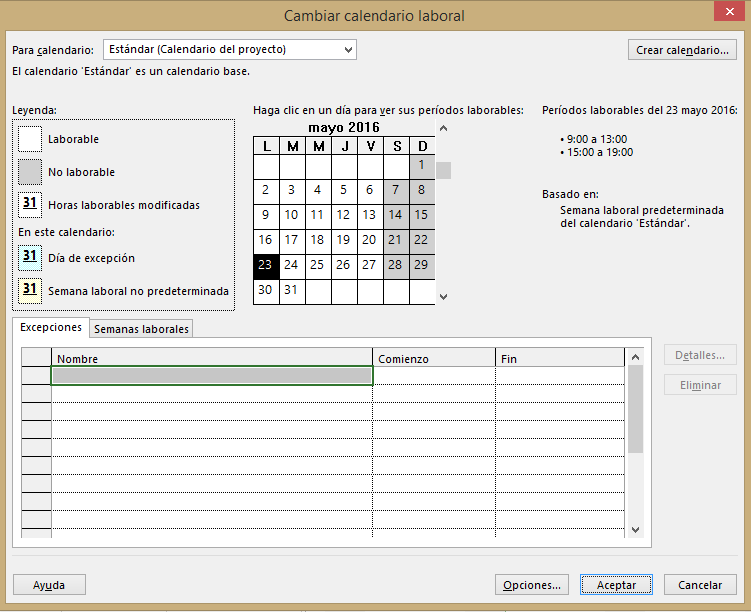Click the white 'Laborable' legend swatch
The image size is (751, 612).
30,139
